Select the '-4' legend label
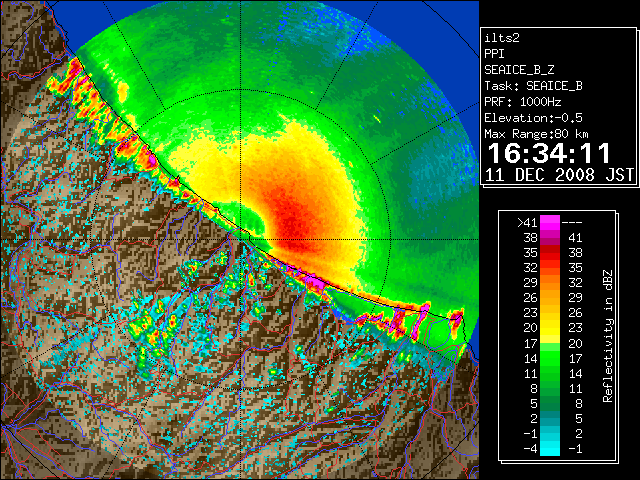 pyautogui.click(x=530, y=449)
